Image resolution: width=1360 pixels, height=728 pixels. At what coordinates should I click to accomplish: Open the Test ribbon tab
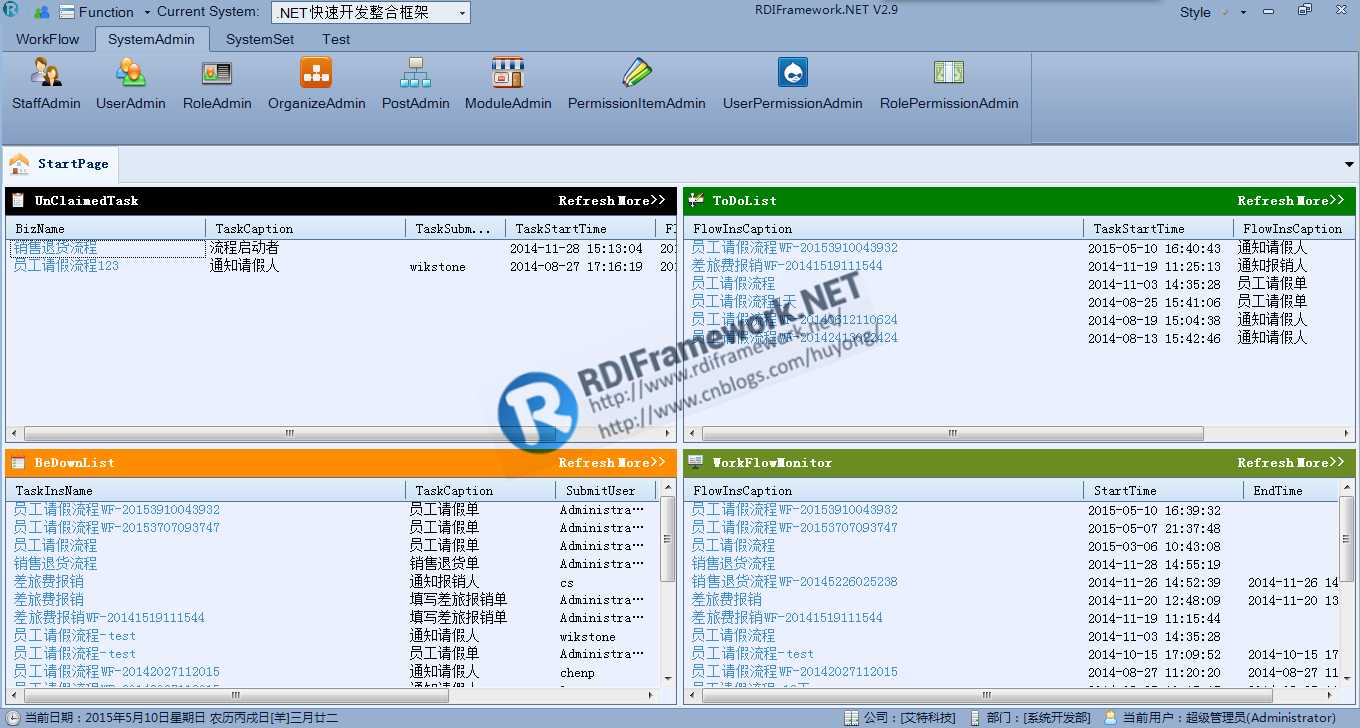[x=336, y=39]
